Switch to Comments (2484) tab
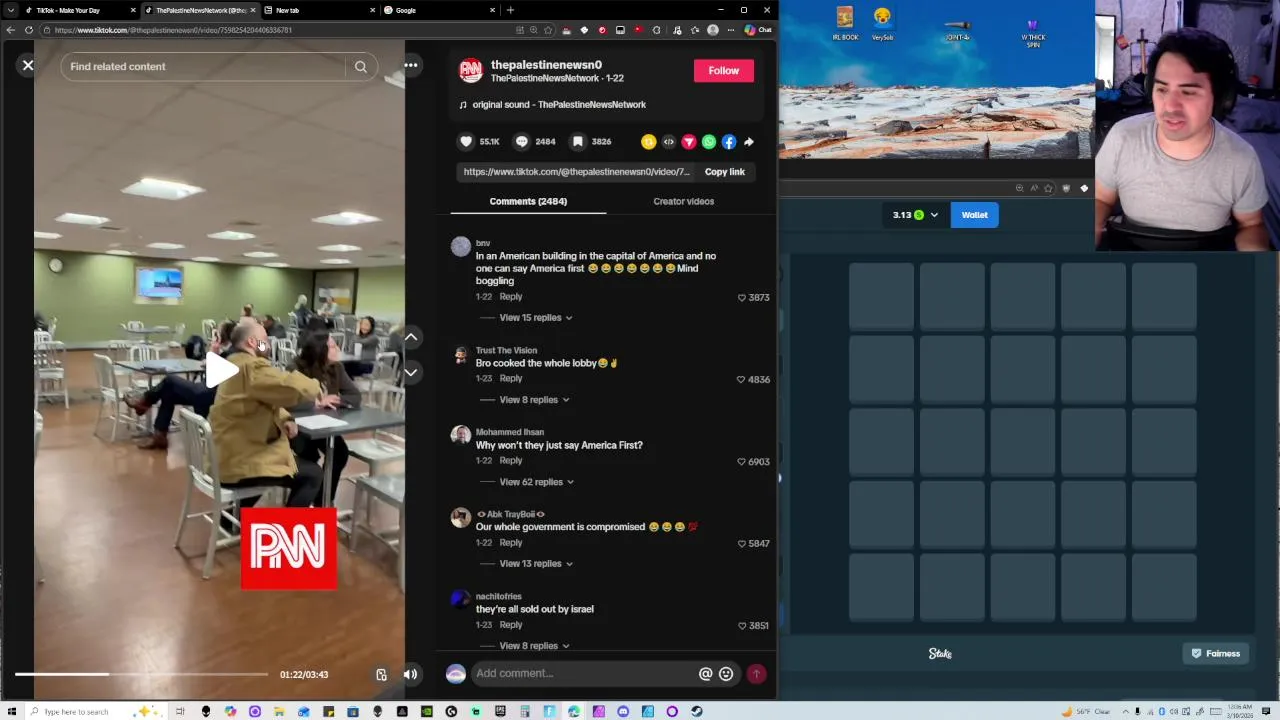This screenshot has height=720, width=1280. (x=528, y=201)
